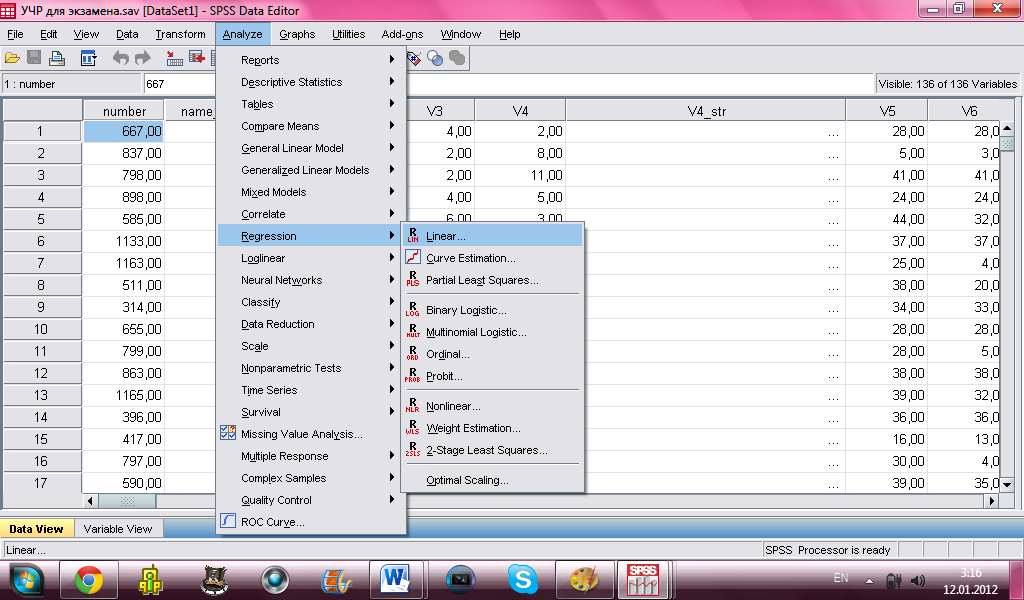The width and height of the screenshot is (1024, 600).
Task: Open Microsoft Word from the taskbar
Action: click(396, 579)
